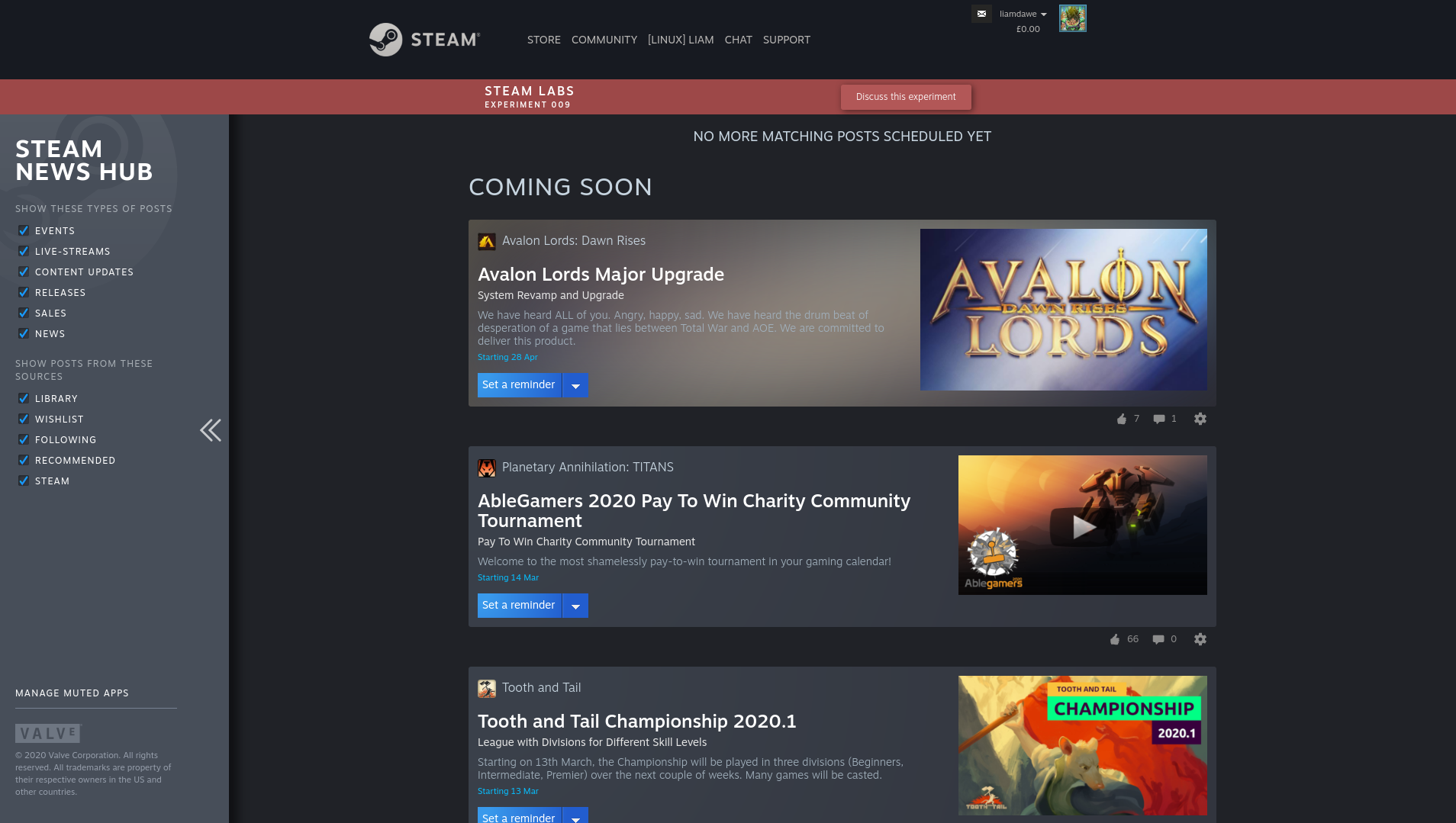
Task: Click Tooth and Tail game icon
Action: 486,688
